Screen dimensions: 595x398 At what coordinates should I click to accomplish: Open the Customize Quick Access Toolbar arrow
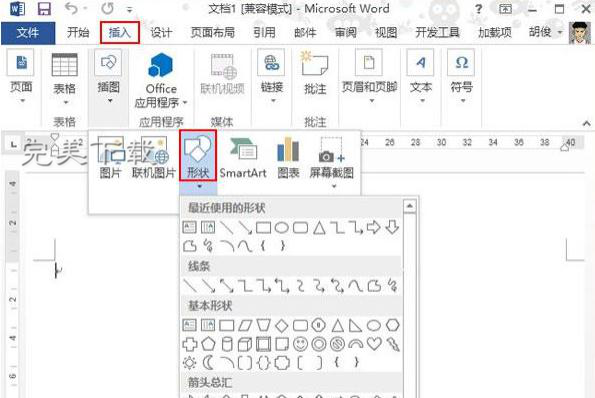(x=130, y=10)
